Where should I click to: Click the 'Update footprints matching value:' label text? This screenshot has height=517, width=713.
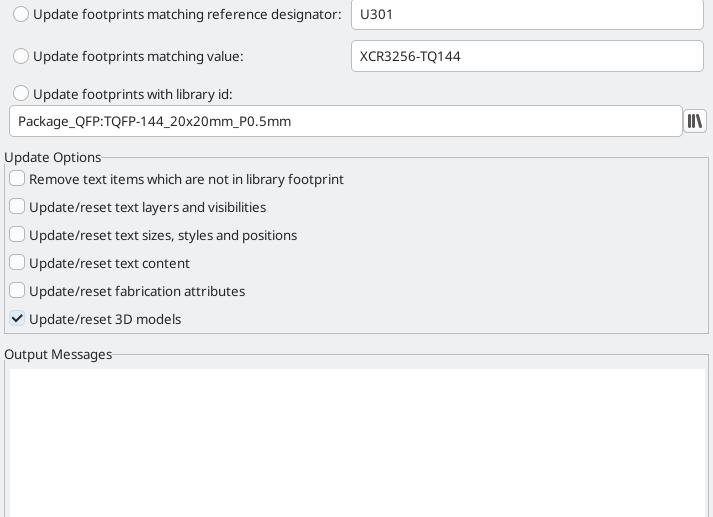[138, 56]
